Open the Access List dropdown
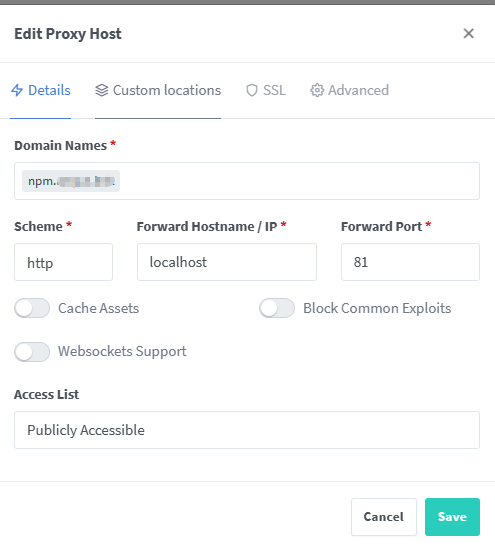The image size is (495, 549). [247, 430]
